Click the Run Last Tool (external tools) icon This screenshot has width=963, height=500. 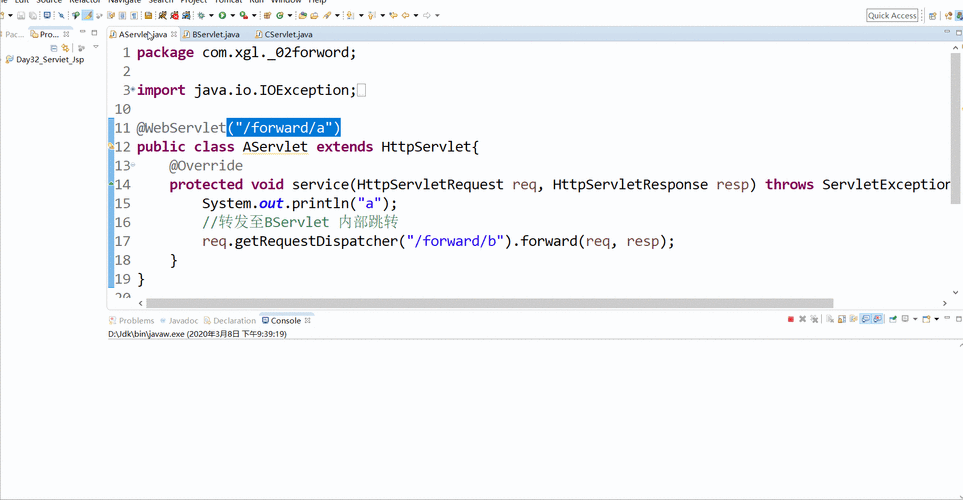244,15
